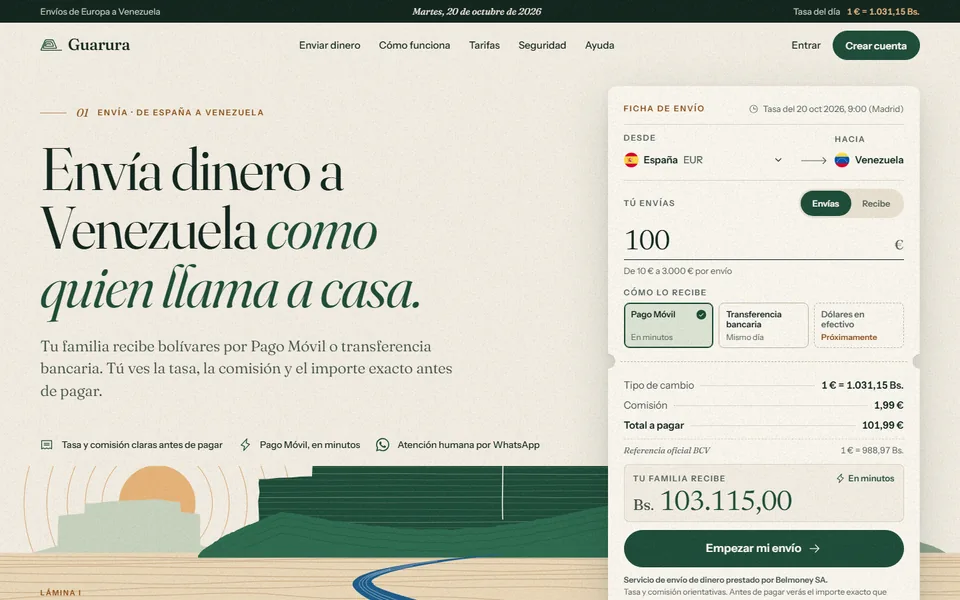Click the clock icon beside rate timestamp

754,109
